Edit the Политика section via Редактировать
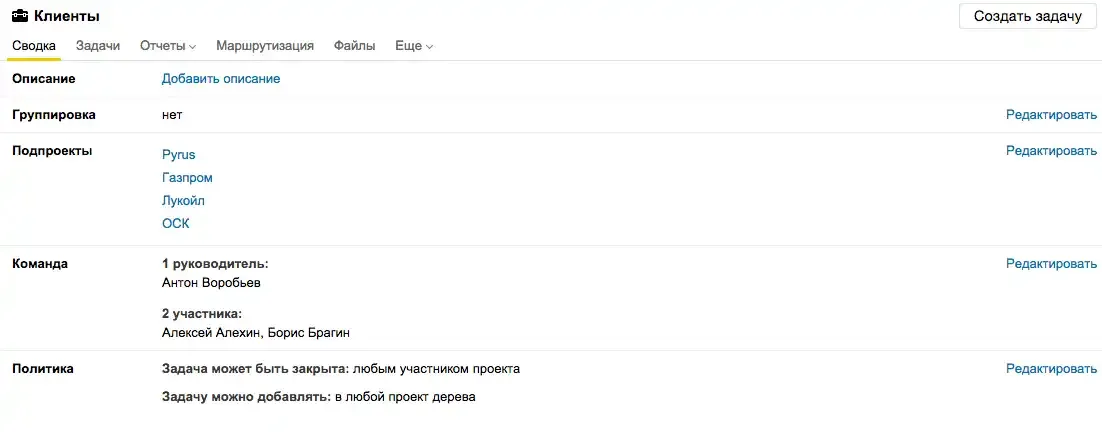This screenshot has height=432, width=1102. click(x=1051, y=368)
